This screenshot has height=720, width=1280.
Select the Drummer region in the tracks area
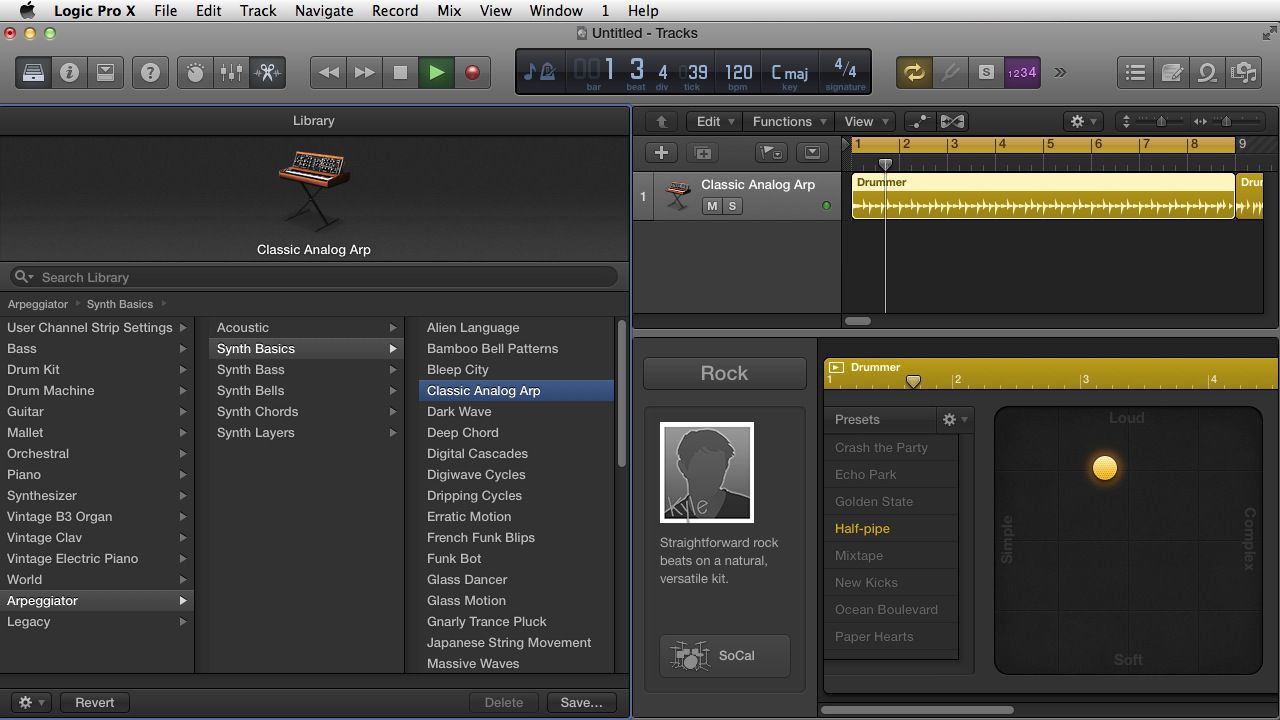(1043, 195)
